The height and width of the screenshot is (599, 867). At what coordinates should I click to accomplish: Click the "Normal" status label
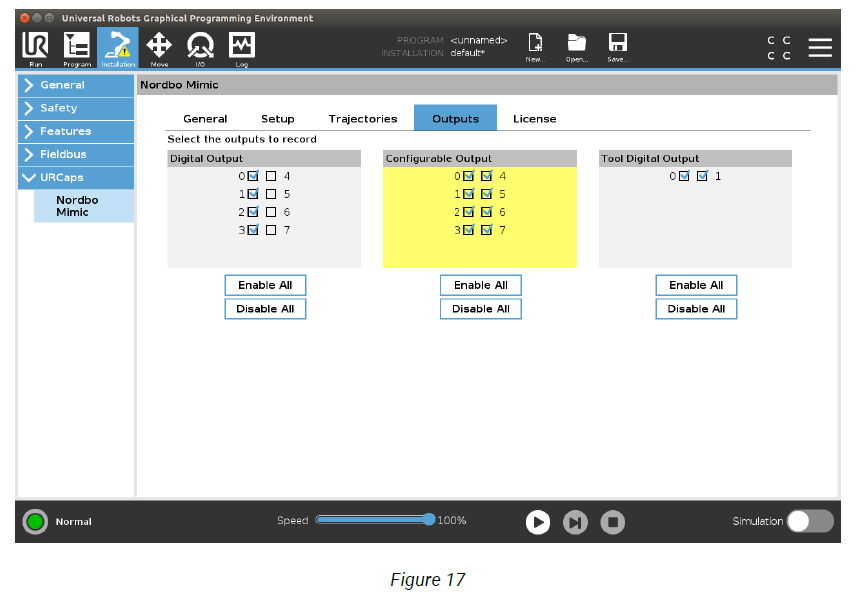(74, 522)
